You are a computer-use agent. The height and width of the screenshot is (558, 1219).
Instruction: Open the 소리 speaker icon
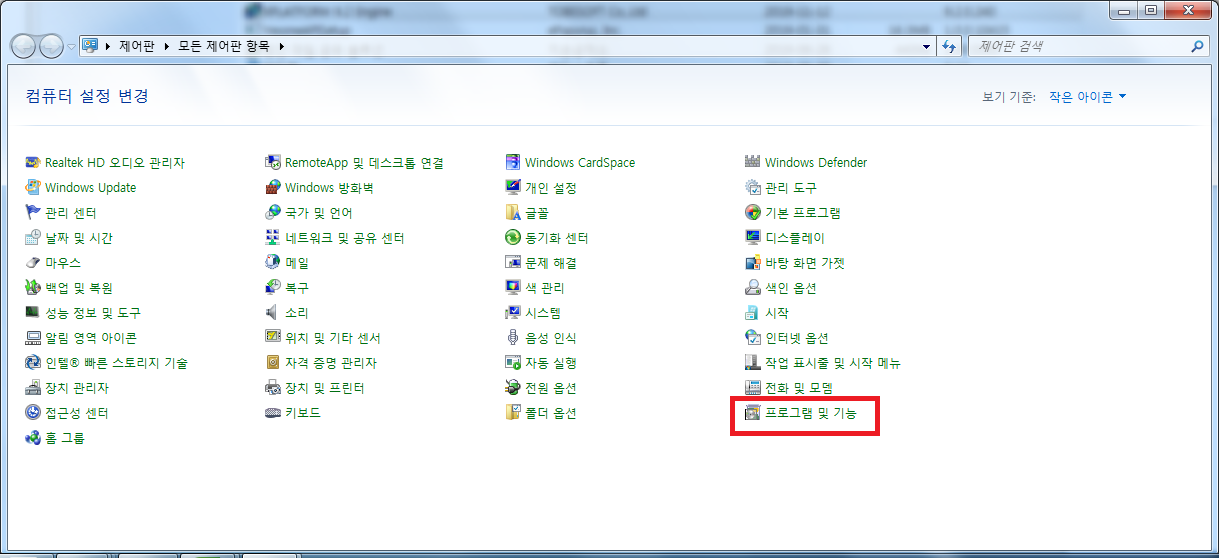click(x=273, y=312)
